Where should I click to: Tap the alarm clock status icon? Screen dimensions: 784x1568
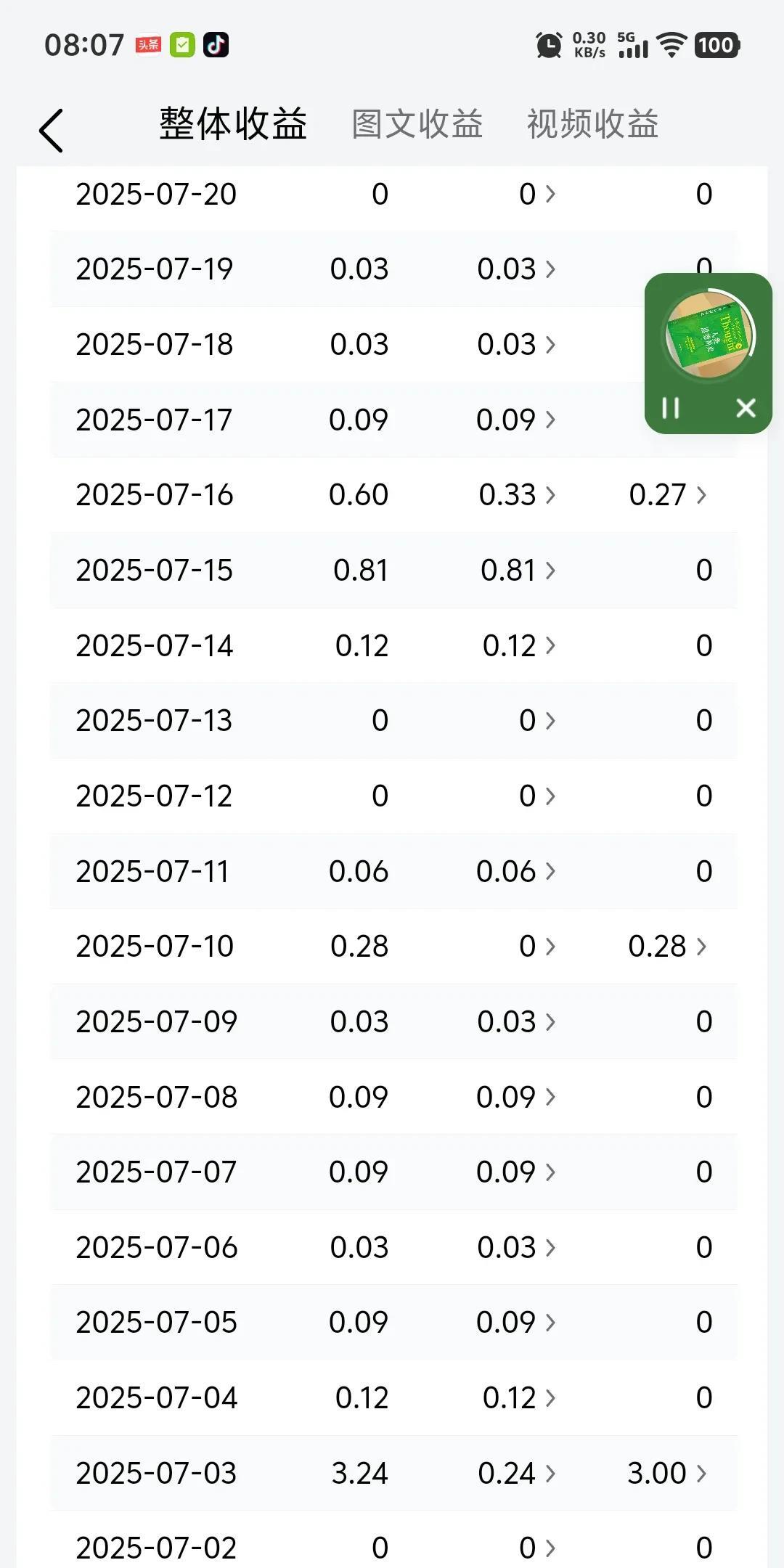[549, 45]
